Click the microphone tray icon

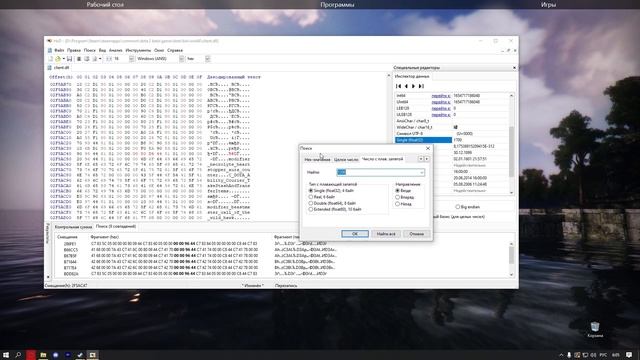click(x=569, y=355)
